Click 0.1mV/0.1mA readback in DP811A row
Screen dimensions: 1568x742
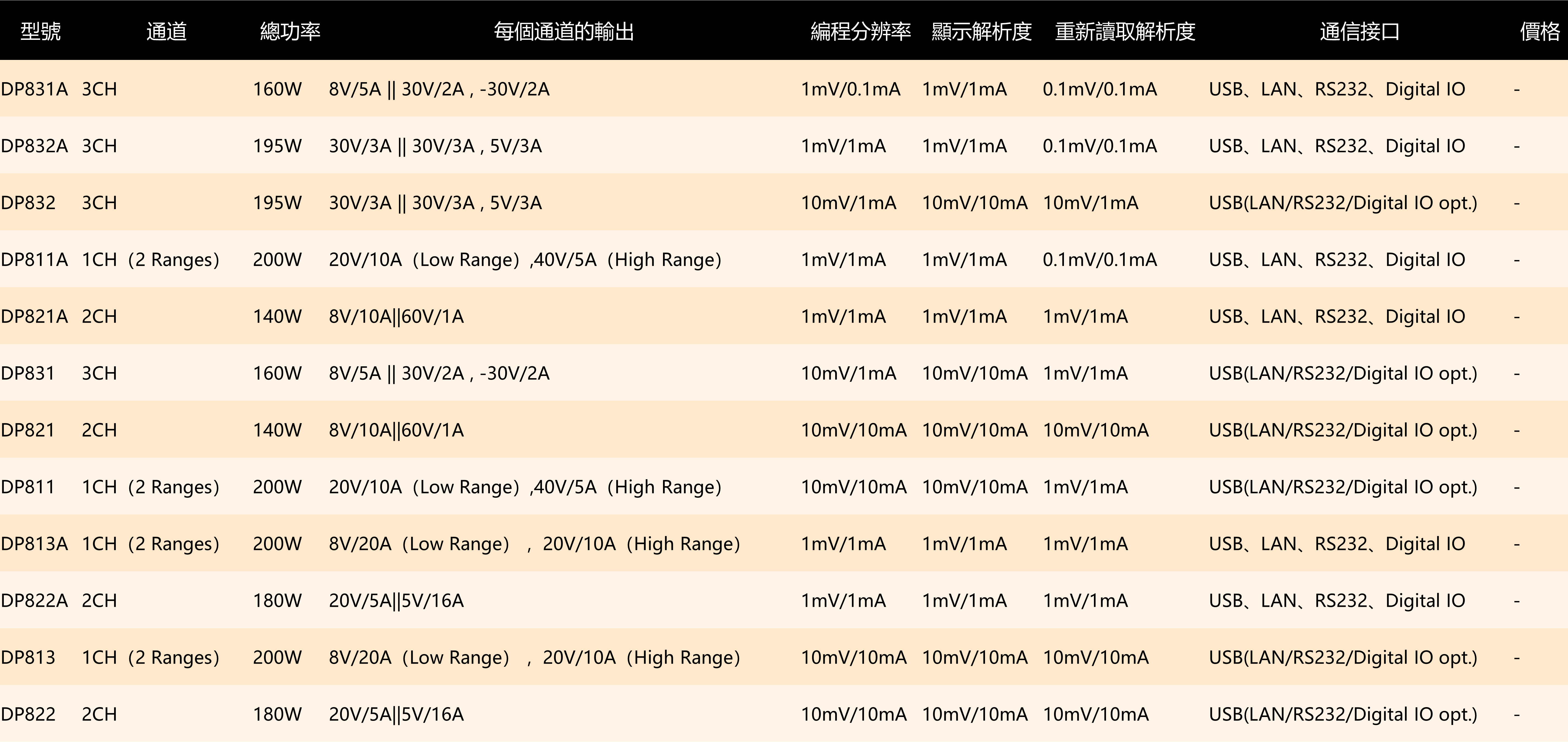[x=1099, y=260]
